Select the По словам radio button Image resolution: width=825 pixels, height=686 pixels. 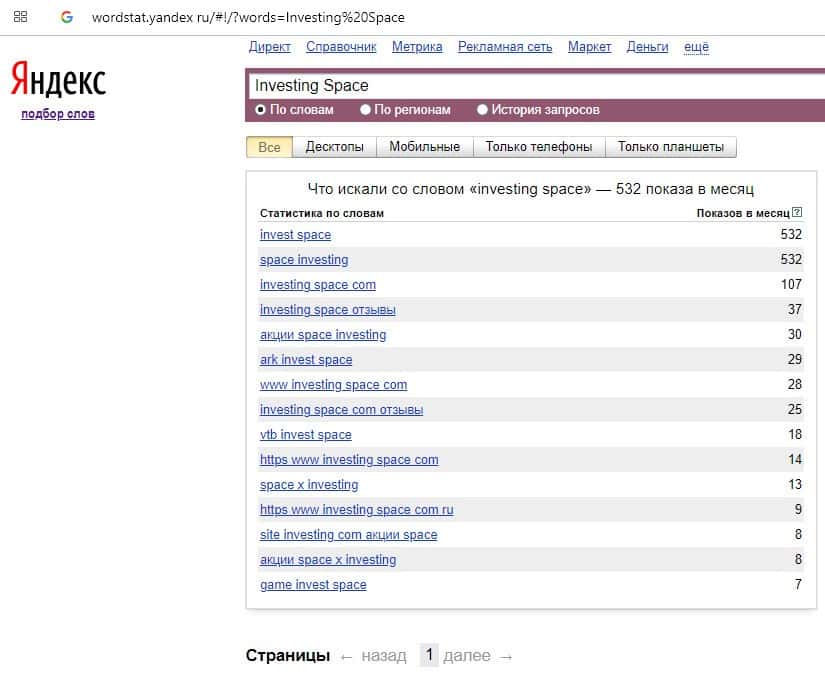coord(261,110)
